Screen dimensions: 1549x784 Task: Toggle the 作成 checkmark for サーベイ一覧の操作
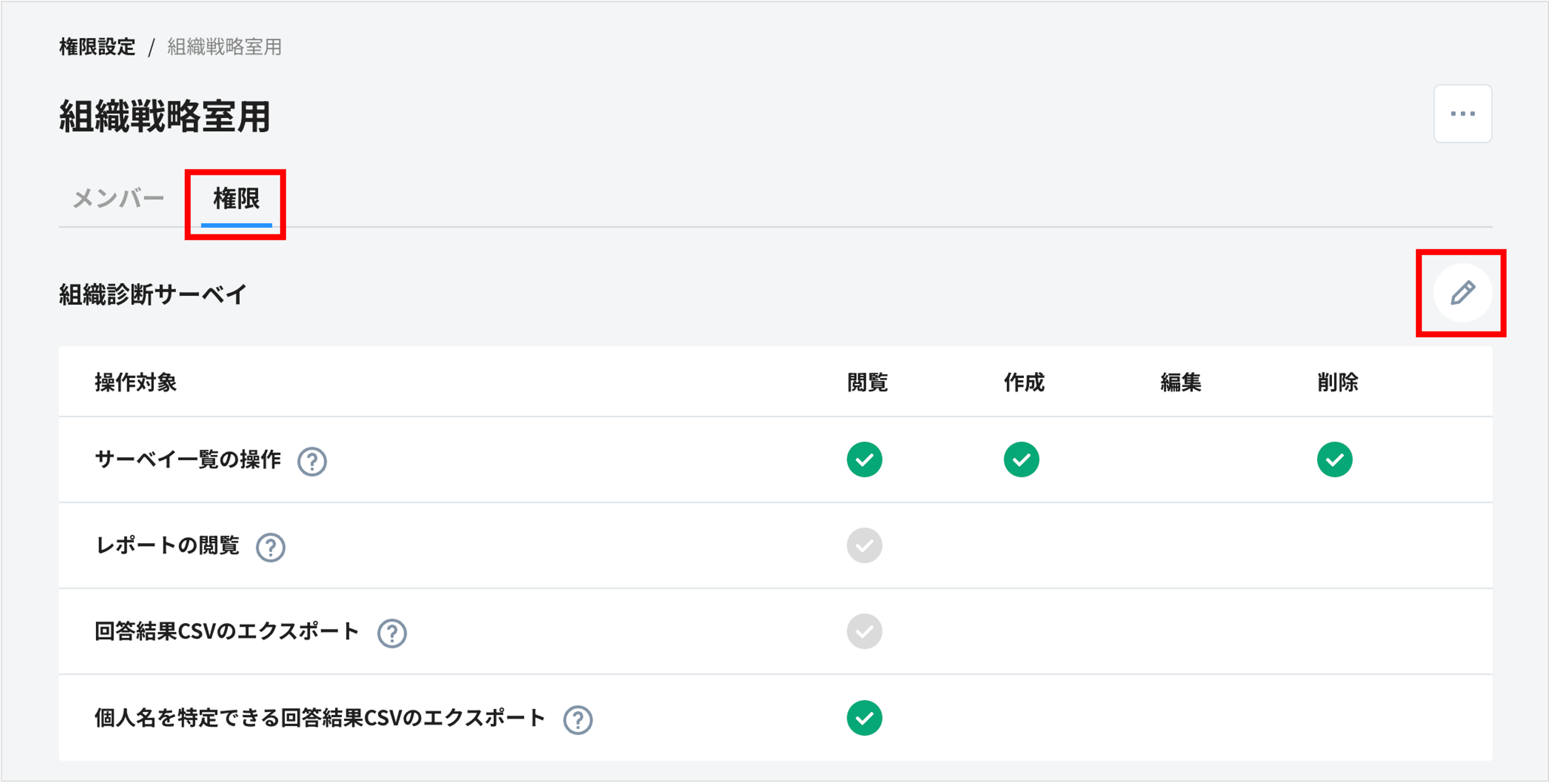[x=1022, y=459]
